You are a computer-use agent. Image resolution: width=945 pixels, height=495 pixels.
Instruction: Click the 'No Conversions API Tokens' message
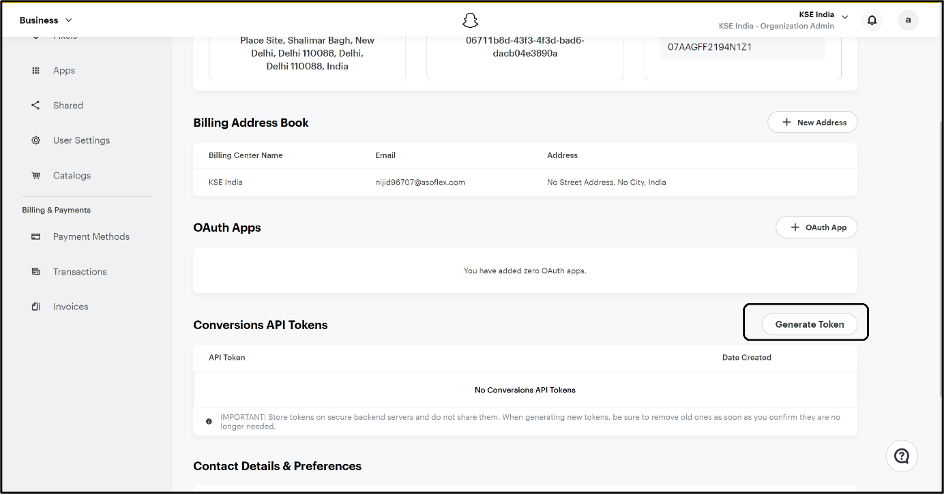point(525,390)
